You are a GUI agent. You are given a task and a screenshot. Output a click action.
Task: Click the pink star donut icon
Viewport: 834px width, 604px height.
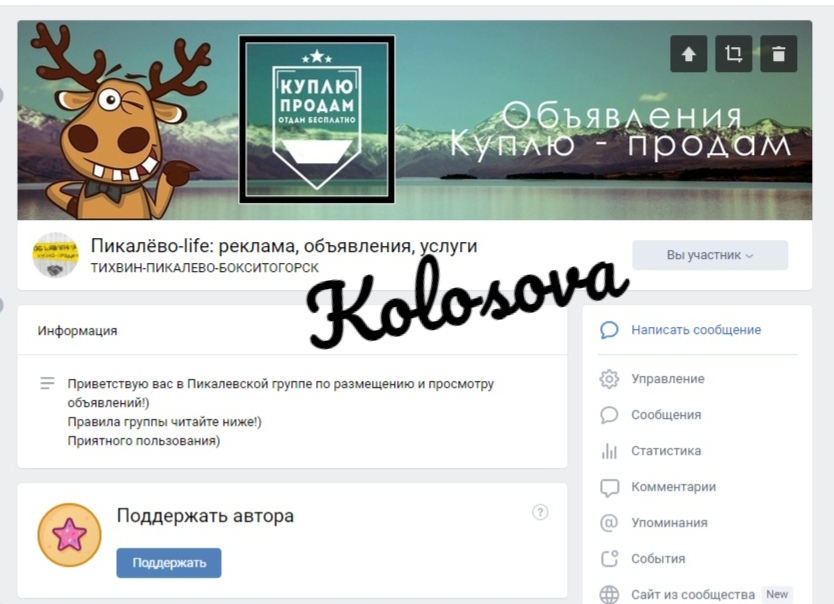click(x=69, y=535)
